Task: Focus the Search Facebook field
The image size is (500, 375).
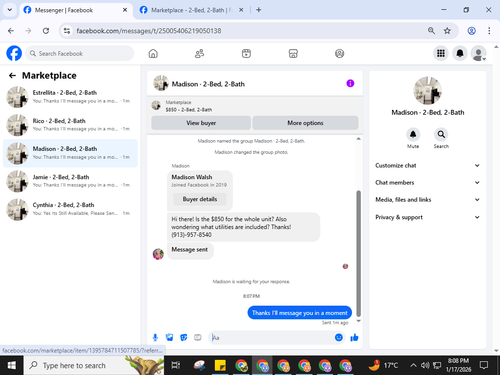Action: (x=80, y=53)
